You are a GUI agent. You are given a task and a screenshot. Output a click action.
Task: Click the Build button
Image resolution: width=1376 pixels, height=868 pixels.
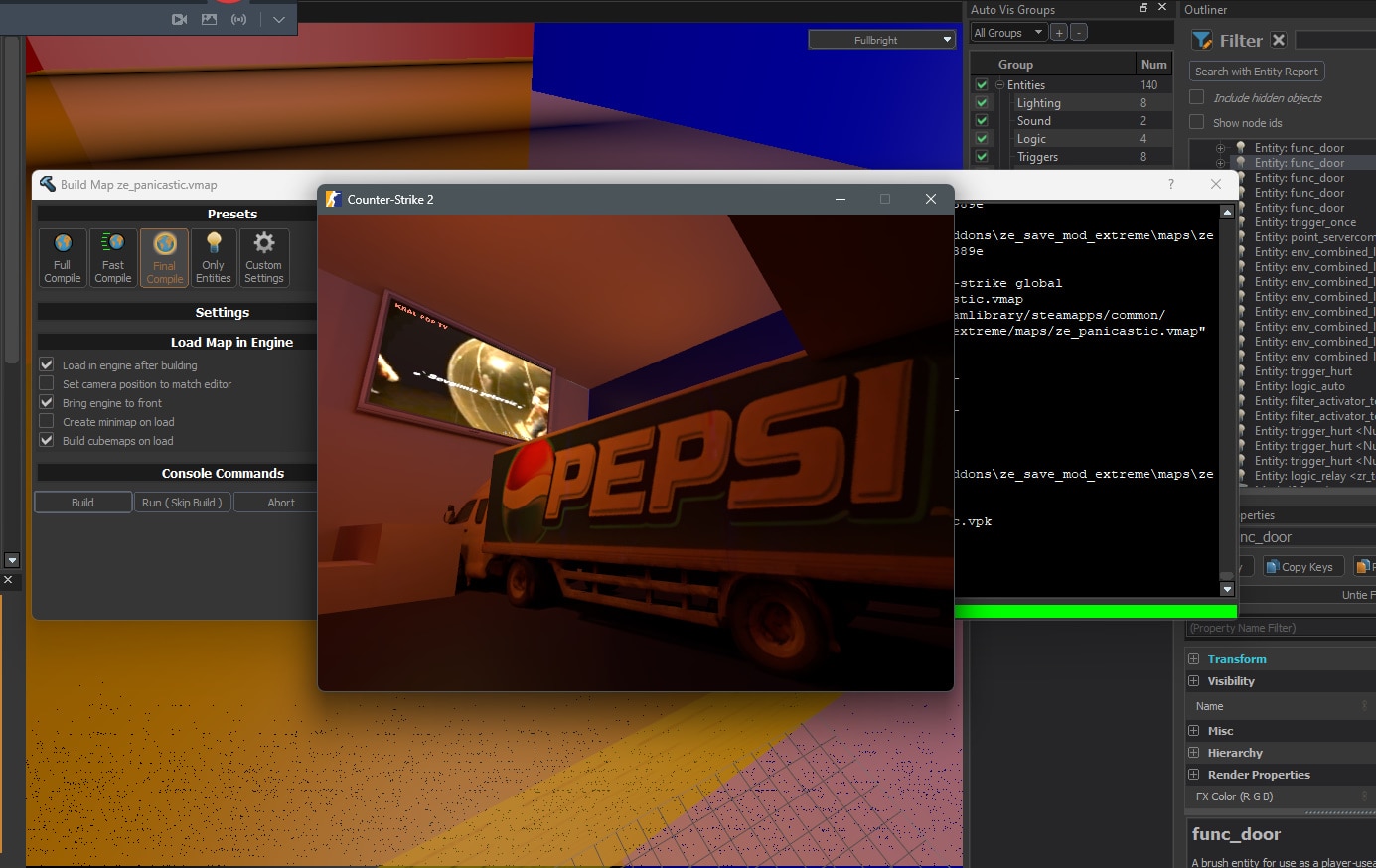[83, 503]
